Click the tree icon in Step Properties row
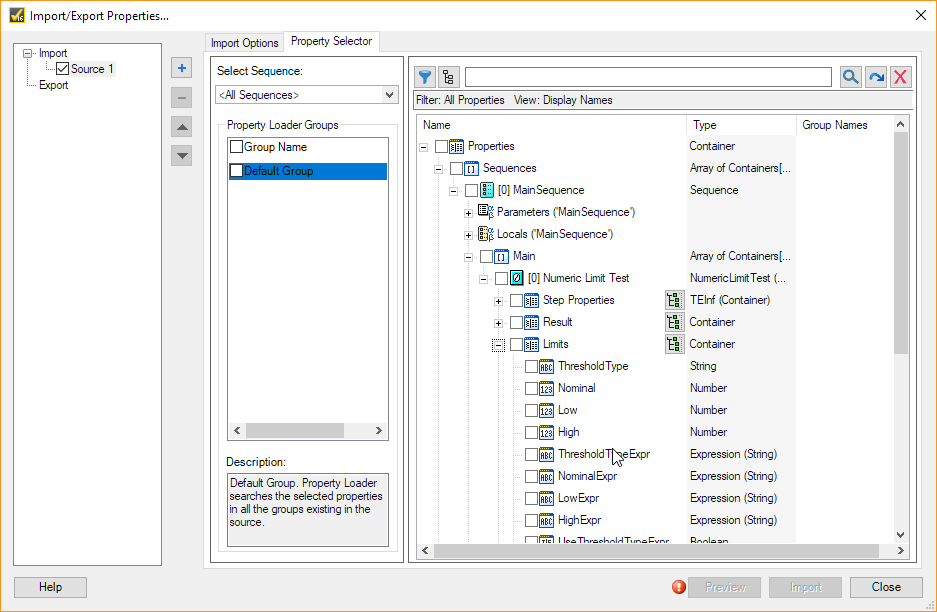Viewport: 937px width, 612px height. pyautogui.click(x=675, y=300)
